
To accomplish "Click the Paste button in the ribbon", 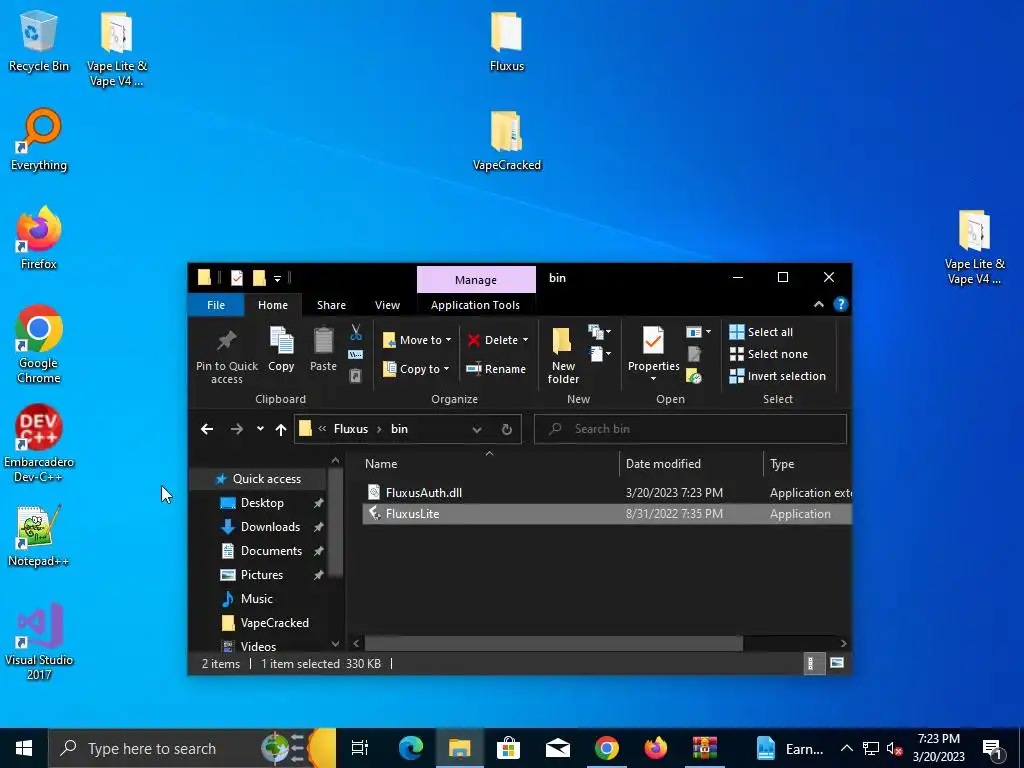I will click(323, 349).
